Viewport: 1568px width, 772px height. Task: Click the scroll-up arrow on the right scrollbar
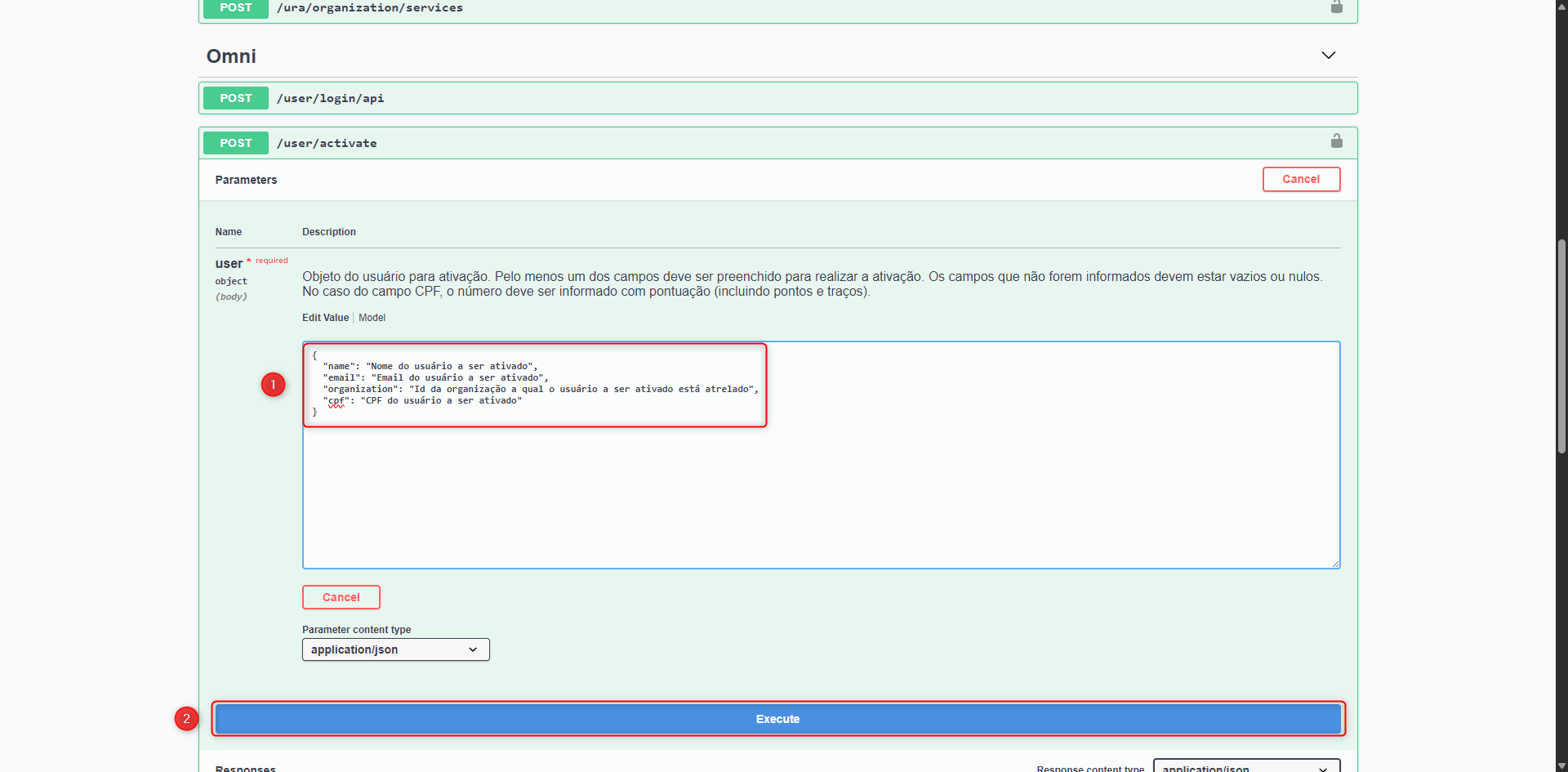pyautogui.click(x=1561, y=7)
